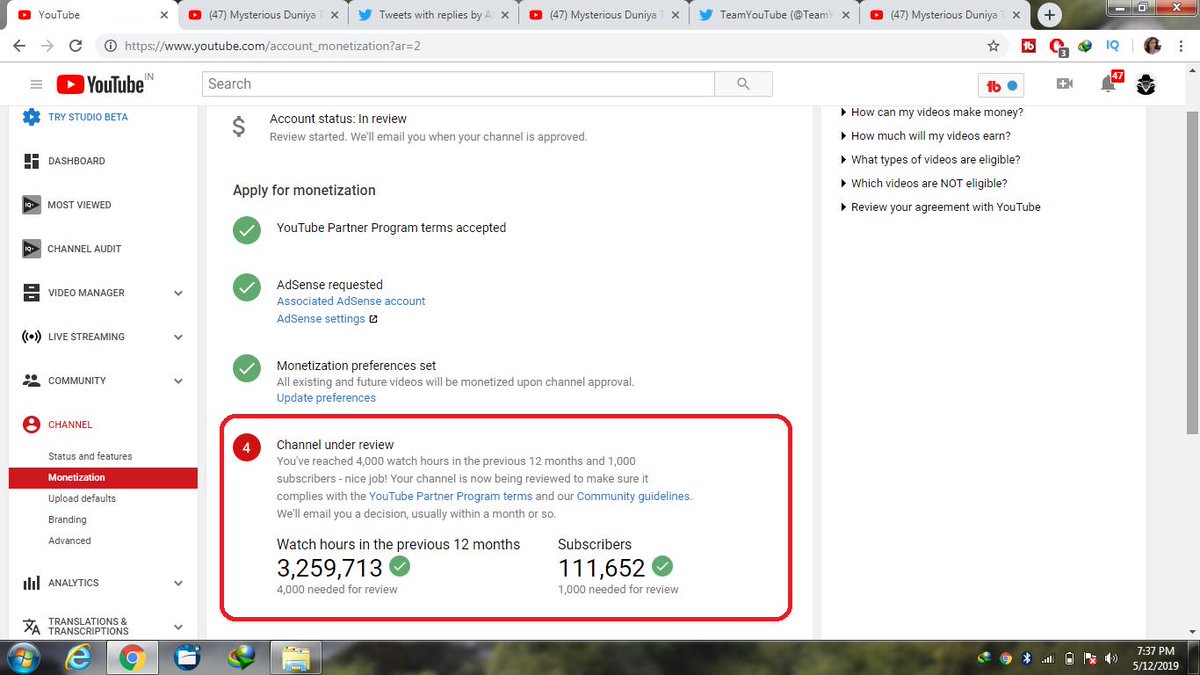Open Status and features menu item
This screenshot has height=675, width=1200.
pos(90,456)
